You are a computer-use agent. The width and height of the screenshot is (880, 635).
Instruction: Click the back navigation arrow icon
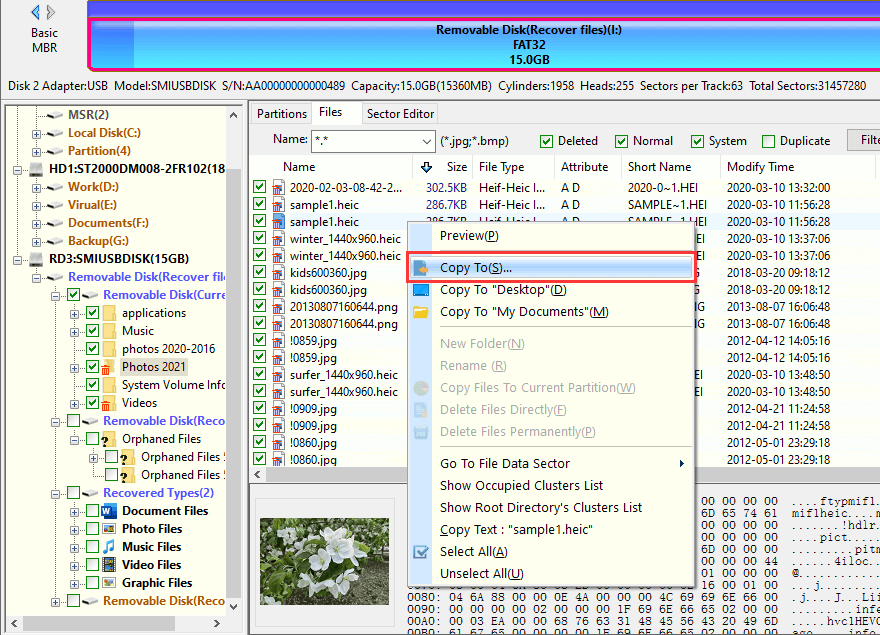36,13
